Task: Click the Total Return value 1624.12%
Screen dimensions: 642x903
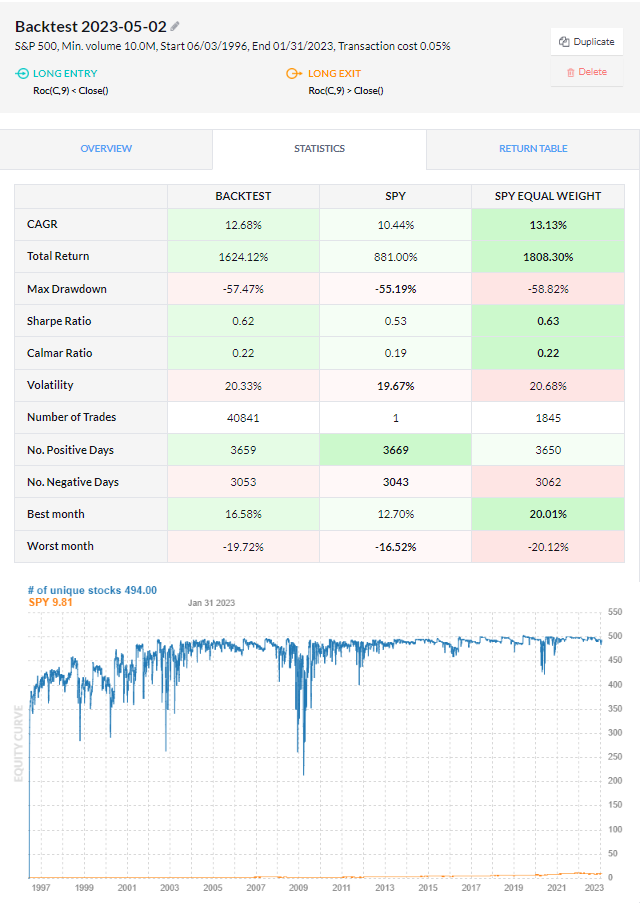Action: click(x=244, y=256)
